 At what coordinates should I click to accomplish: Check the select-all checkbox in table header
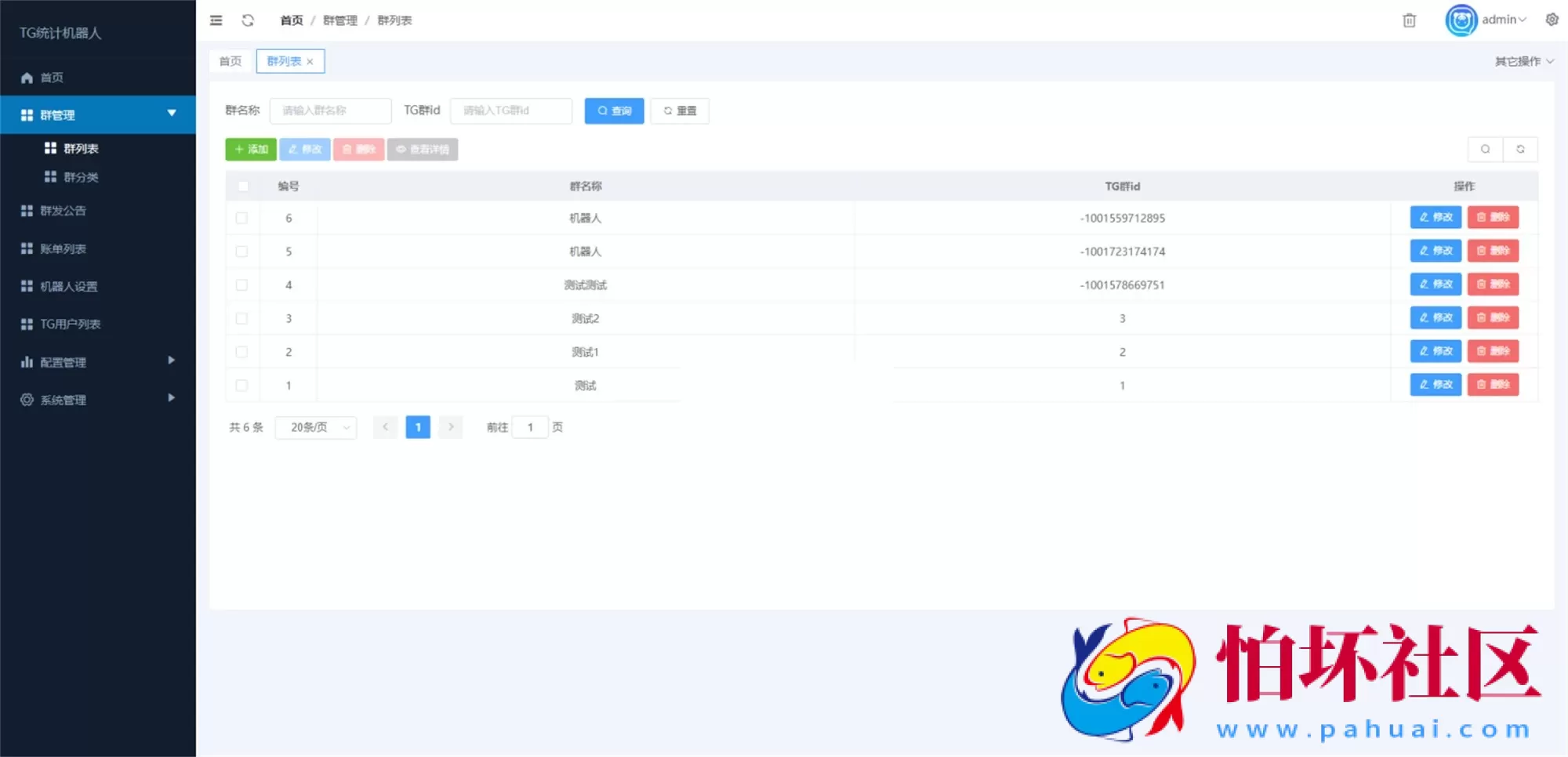[x=242, y=186]
